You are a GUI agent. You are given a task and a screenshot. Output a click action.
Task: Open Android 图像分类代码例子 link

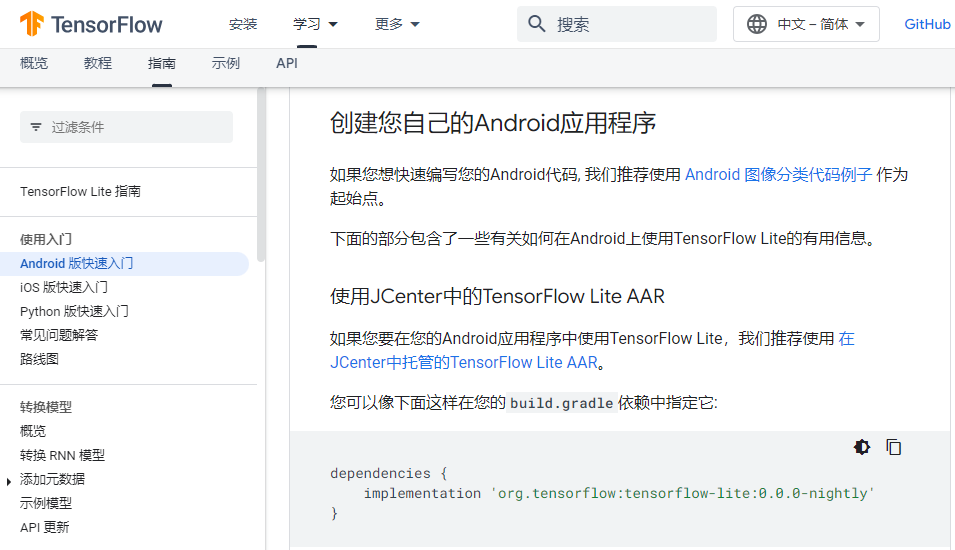click(778, 175)
